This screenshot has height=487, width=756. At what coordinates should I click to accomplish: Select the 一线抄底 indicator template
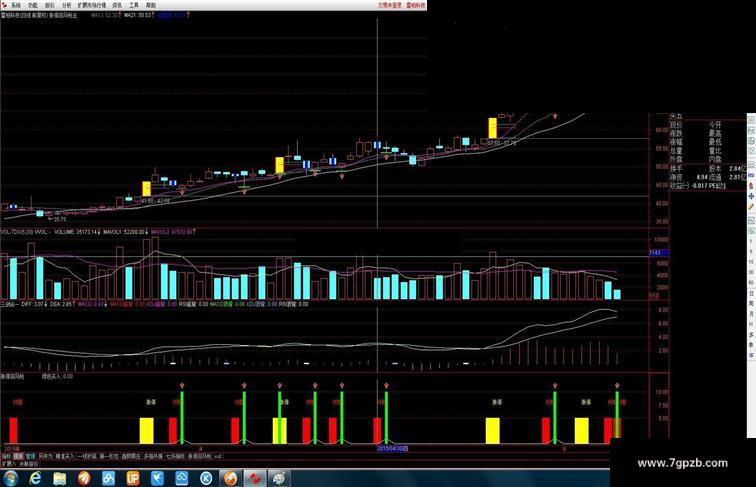click(x=87, y=456)
